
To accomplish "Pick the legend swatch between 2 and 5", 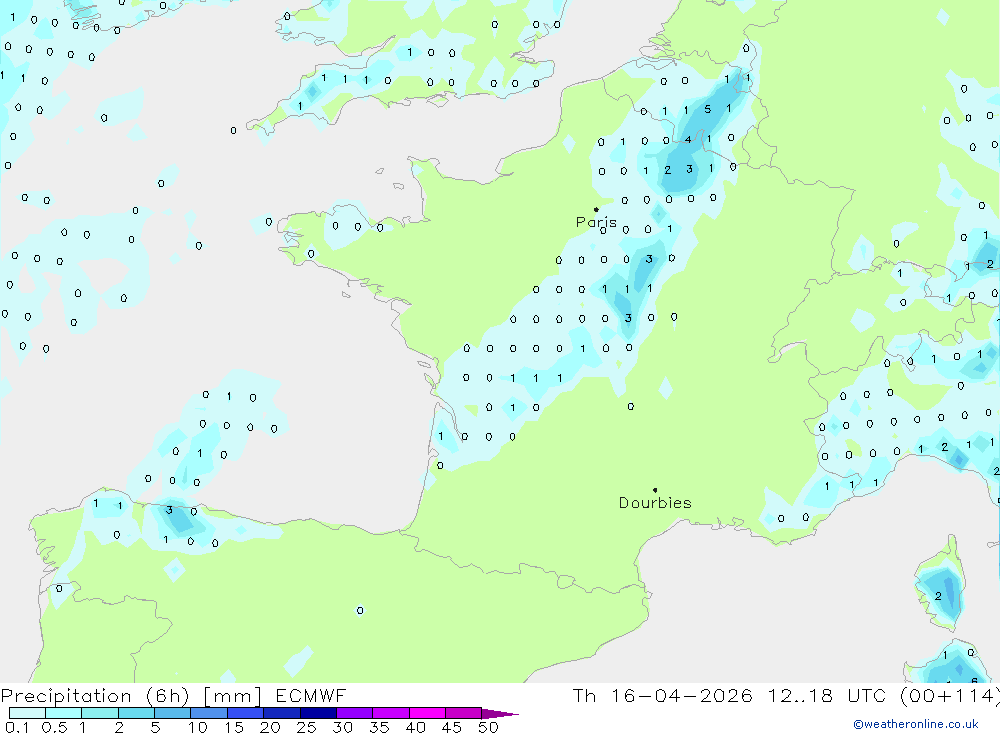I will pyautogui.click(x=136, y=713).
